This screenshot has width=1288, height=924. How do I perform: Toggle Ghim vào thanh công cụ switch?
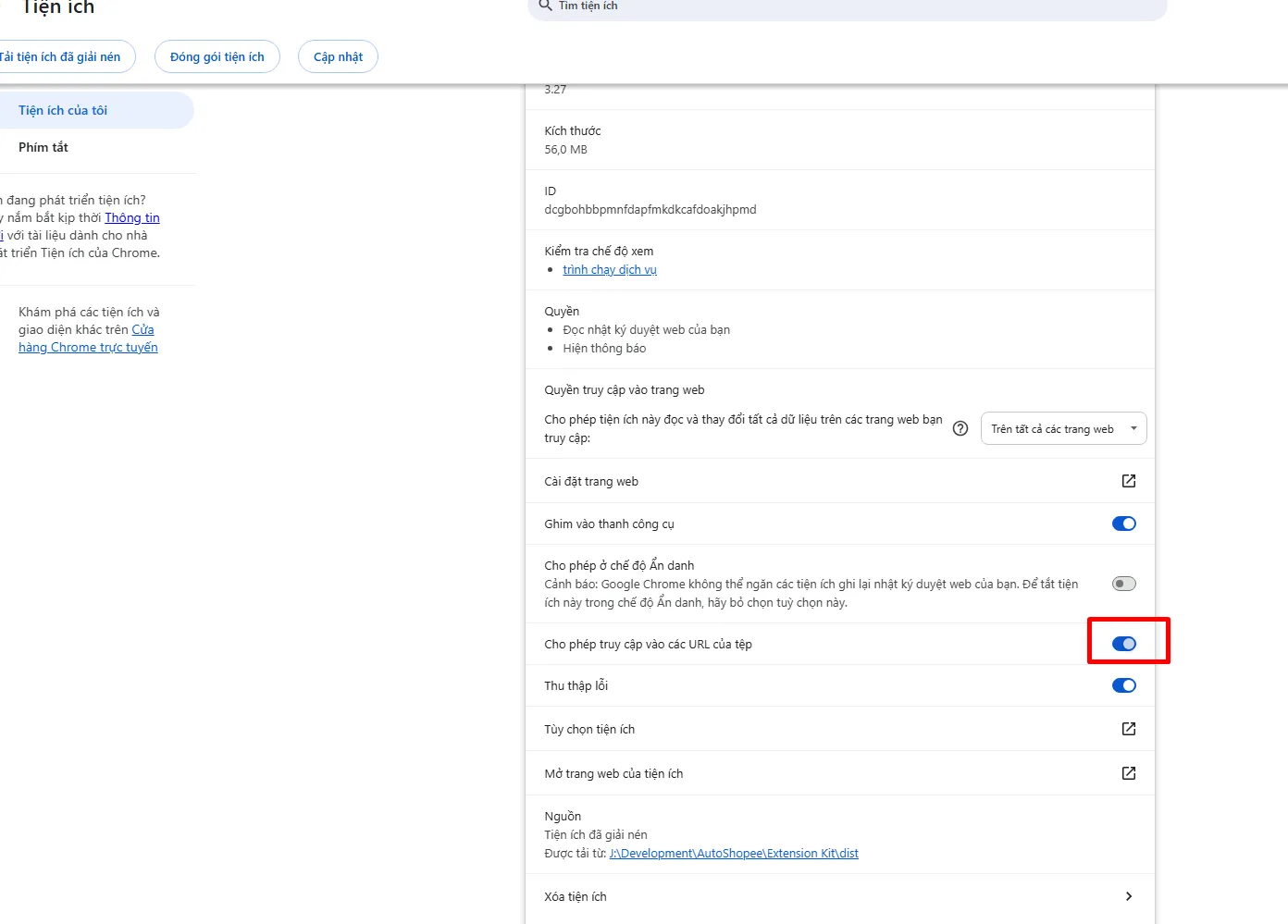pos(1123,524)
